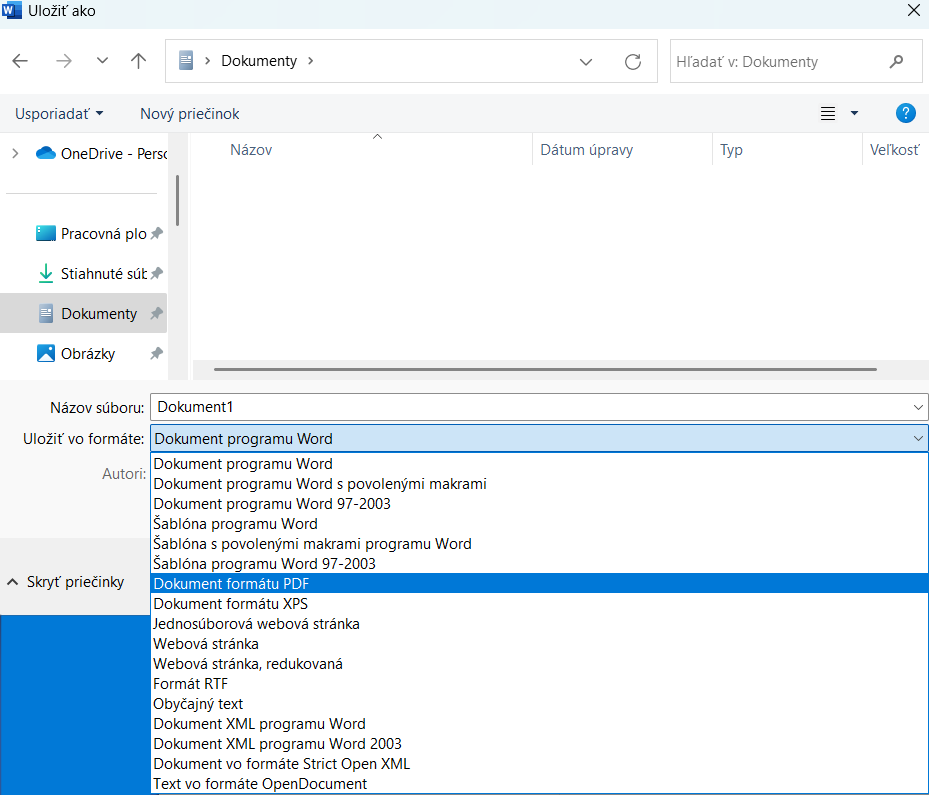Choose Dokument programu Word 97-2003
The width and height of the screenshot is (929, 795).
[x=539, y=504]
